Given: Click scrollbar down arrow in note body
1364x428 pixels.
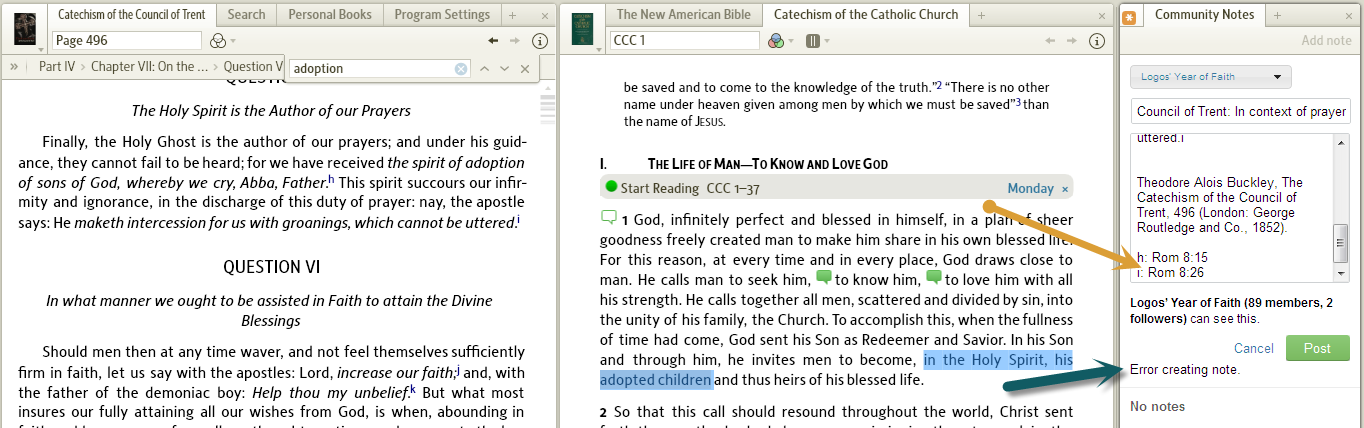Looking at the screenshot, I should coord(1341,274).
